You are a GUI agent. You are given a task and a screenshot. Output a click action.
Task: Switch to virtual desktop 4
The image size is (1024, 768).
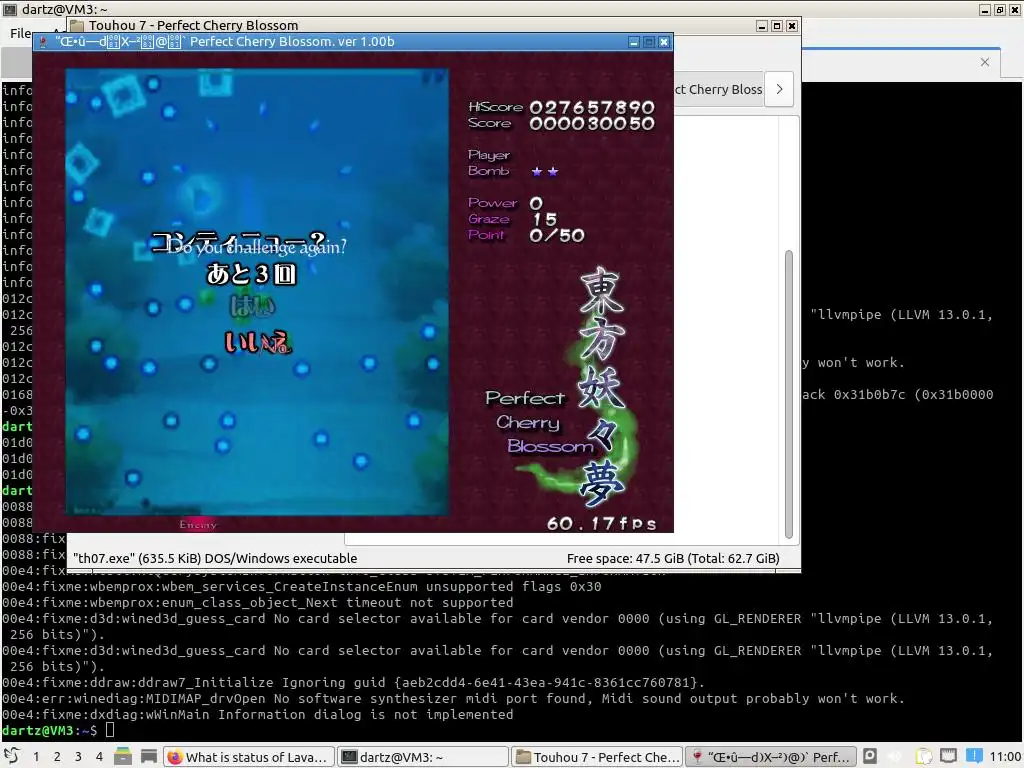click(99, 756)
